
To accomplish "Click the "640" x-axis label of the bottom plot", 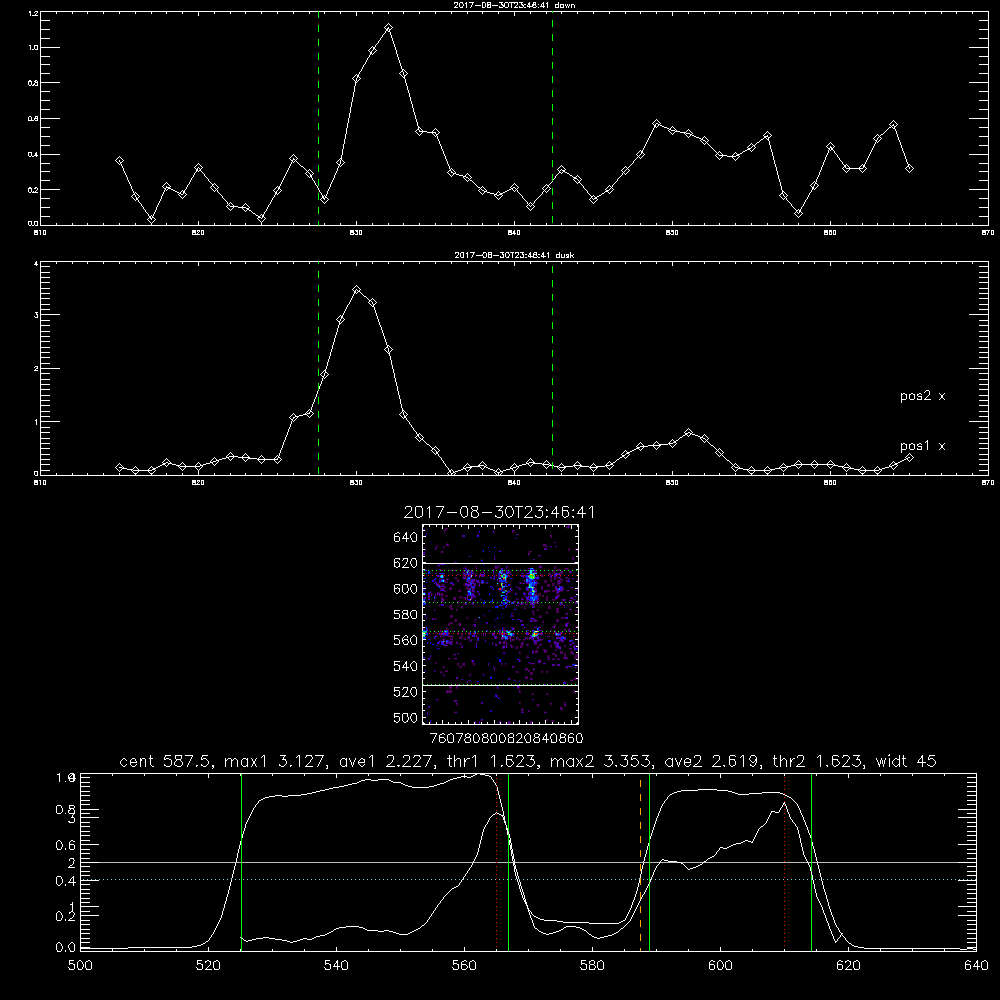I will [976, 966].
